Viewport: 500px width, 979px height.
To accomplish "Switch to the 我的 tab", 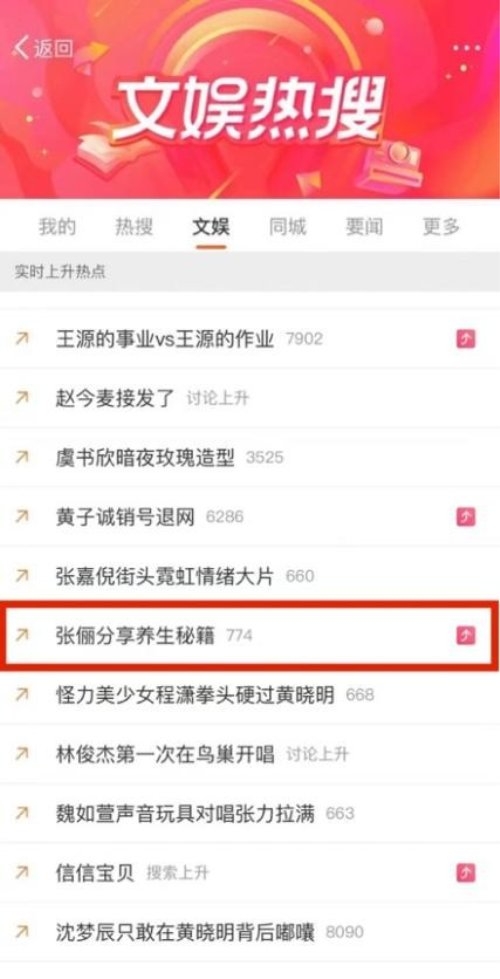I will click(x=57, y=227).
